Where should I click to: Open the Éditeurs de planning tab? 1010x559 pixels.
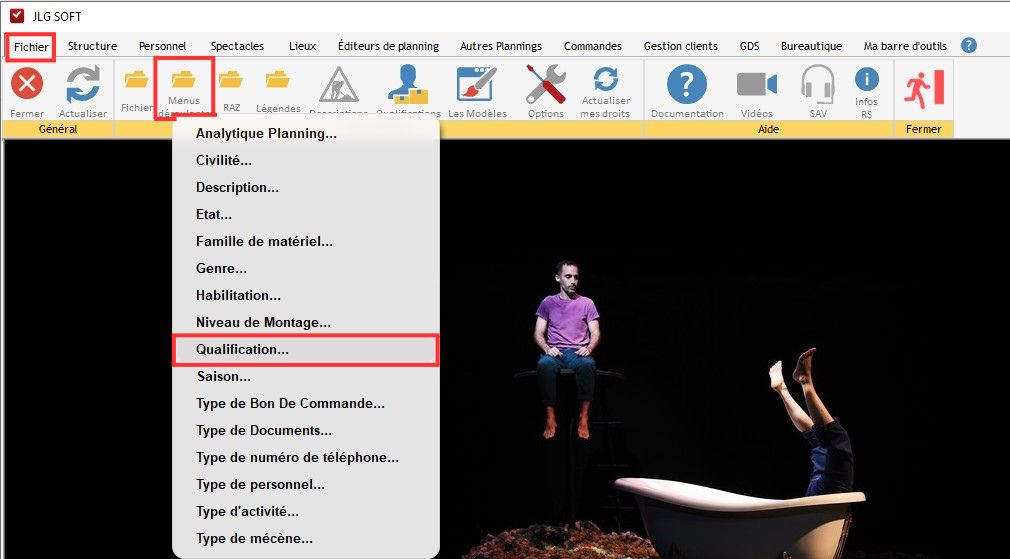click(x=388, y=46)
